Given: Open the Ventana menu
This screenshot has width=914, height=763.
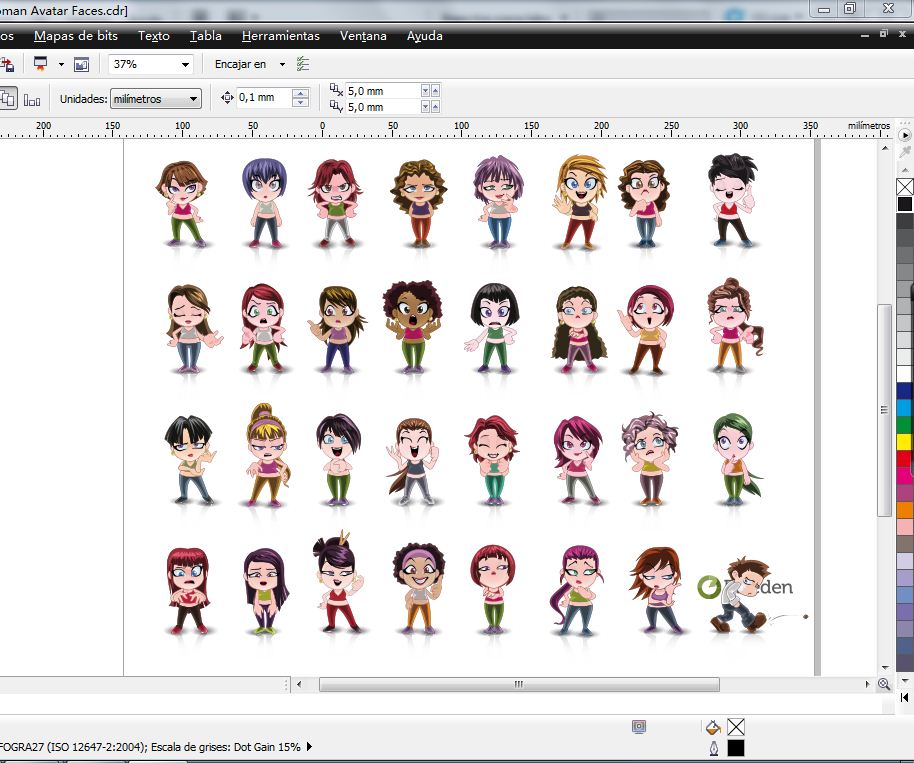Looking at the screenshot, I should [x=363, y=36].
